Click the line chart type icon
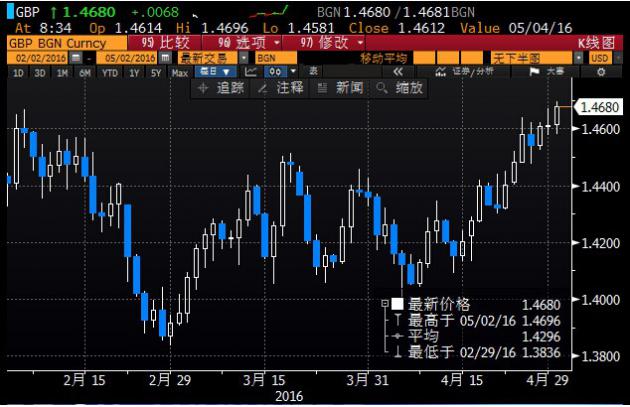 (251, 73)
